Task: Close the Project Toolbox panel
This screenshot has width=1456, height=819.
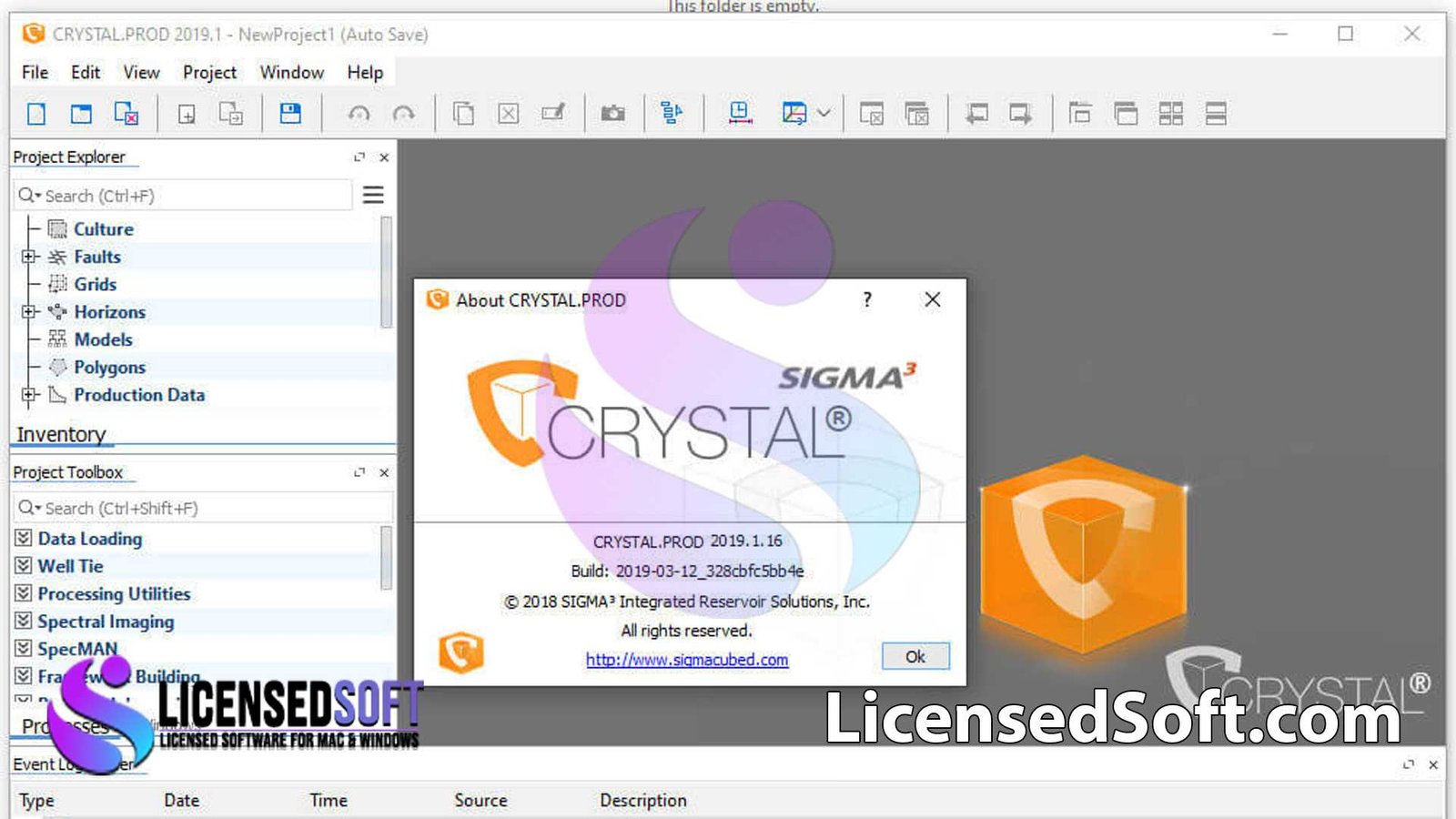Action: [384, 472]
